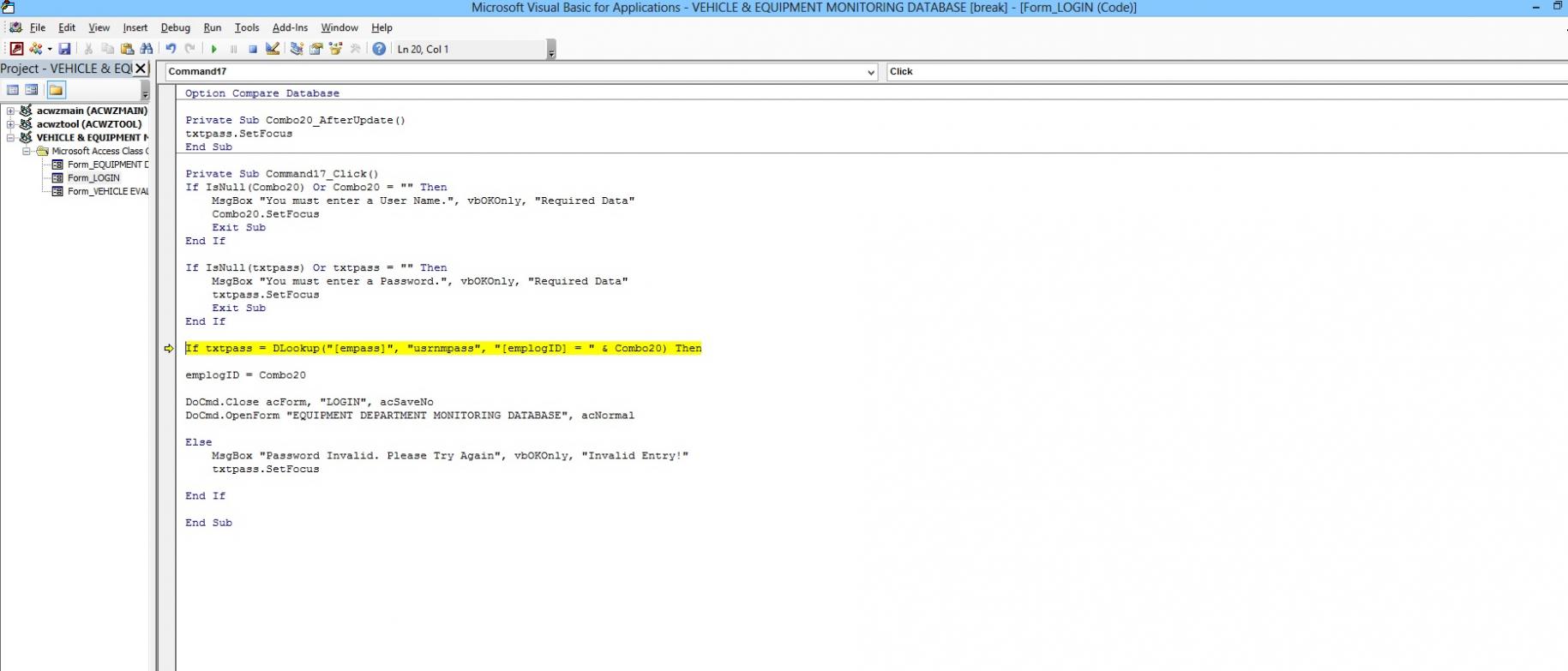Select Microsoft Access Class Objects folder

pos(99,151)
